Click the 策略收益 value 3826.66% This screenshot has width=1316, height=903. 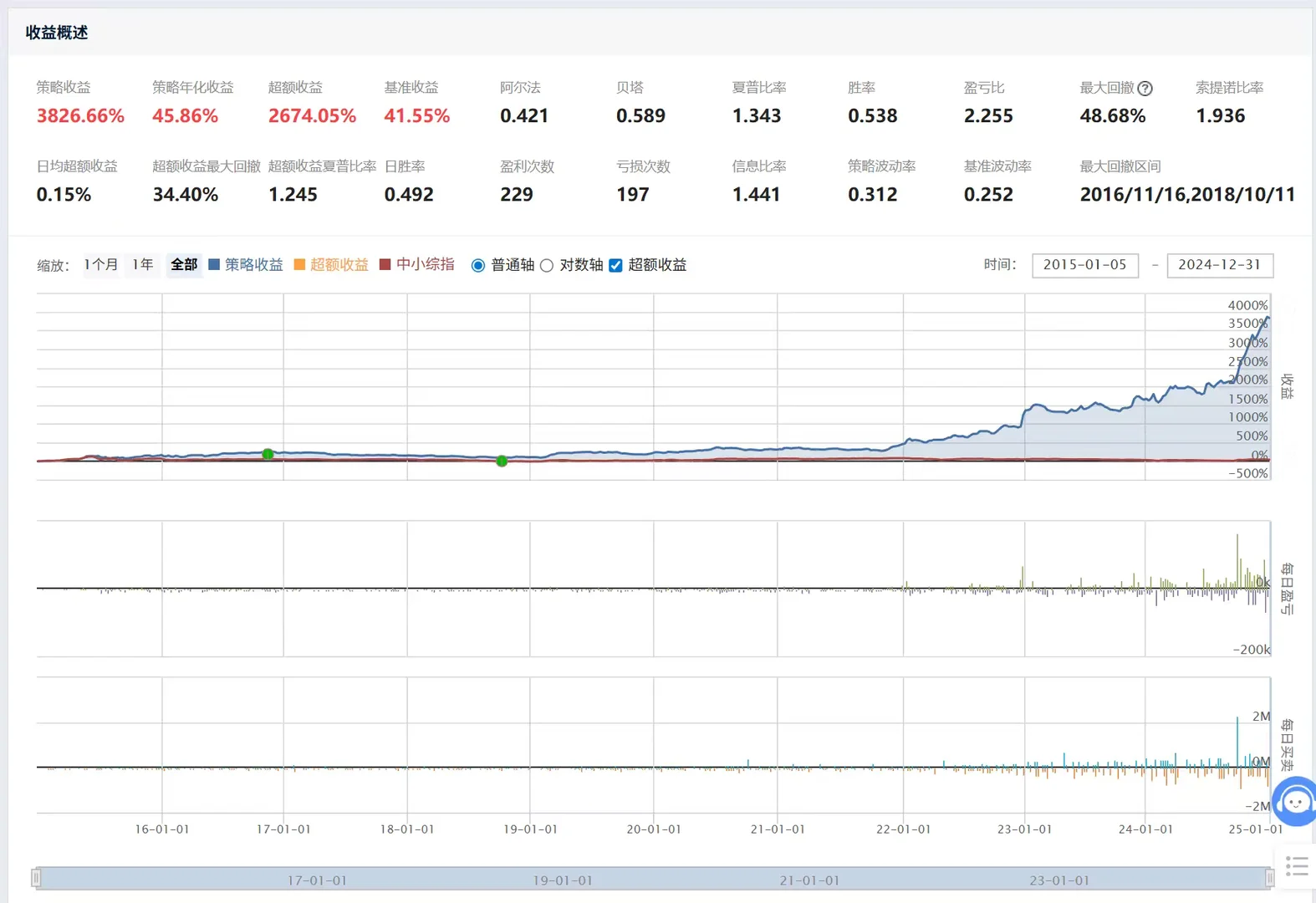pyautogui.click(x=80, y=115)
